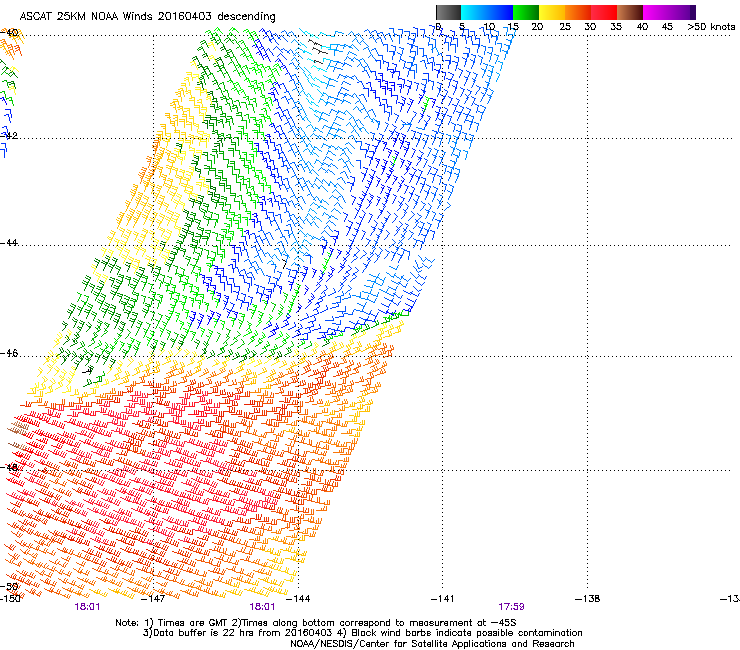This screenshot has height=650, width=740.
Task: Click the '-46' latitude axis label
Action: coord(9,353)
